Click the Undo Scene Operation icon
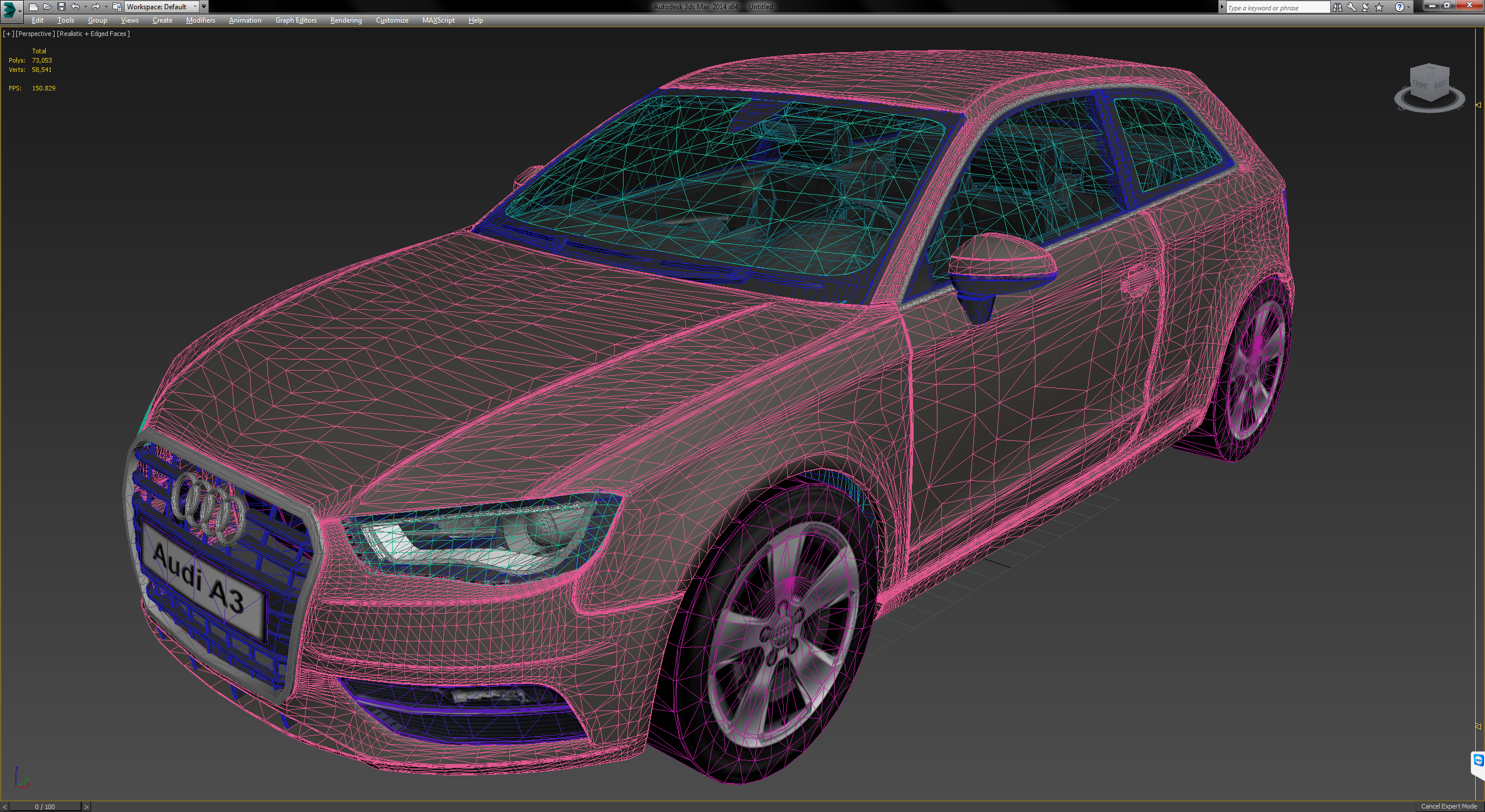The image size is (1485, 812). pyautogui.click(x=75, y=7)
